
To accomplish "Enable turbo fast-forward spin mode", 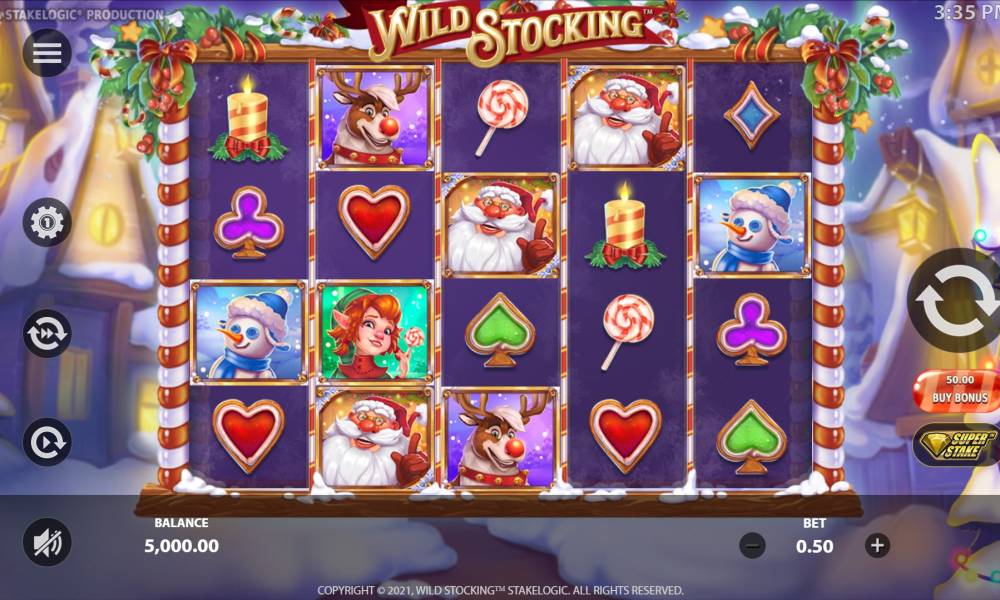I will tap(47, 333).
